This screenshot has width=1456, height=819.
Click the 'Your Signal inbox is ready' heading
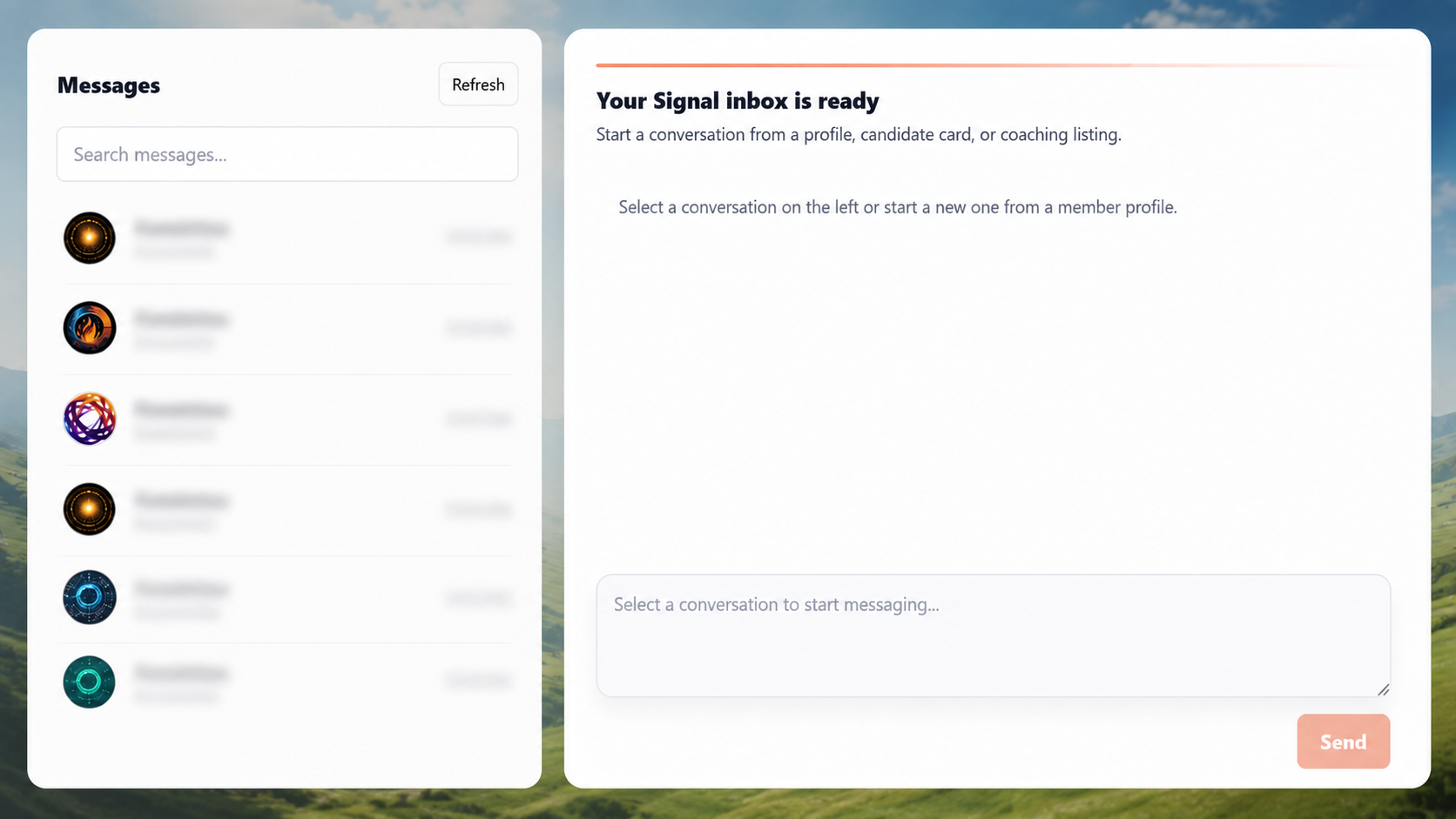(x=738, y=101)
